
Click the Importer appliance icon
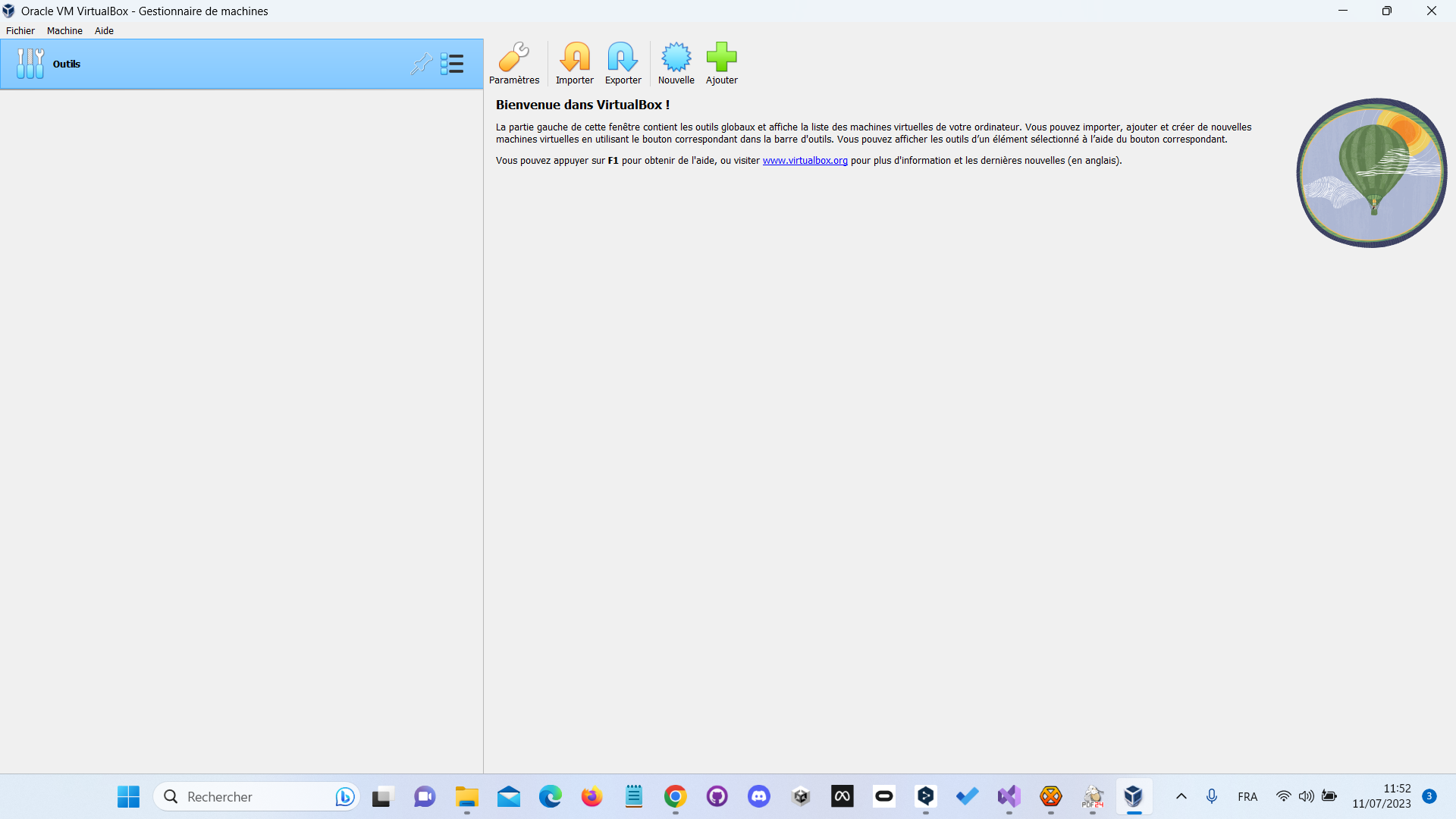(x=575, y=64)
